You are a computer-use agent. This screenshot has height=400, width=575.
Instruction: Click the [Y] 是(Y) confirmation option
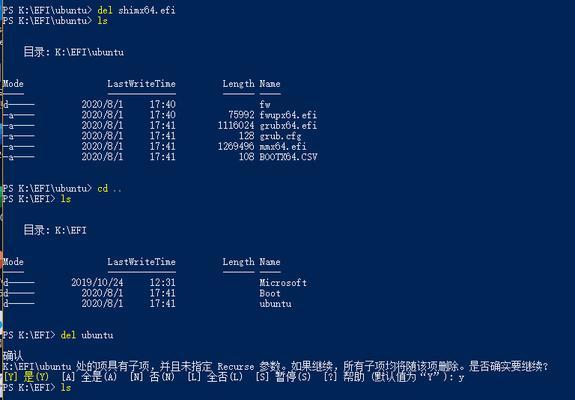coord(26,377)
